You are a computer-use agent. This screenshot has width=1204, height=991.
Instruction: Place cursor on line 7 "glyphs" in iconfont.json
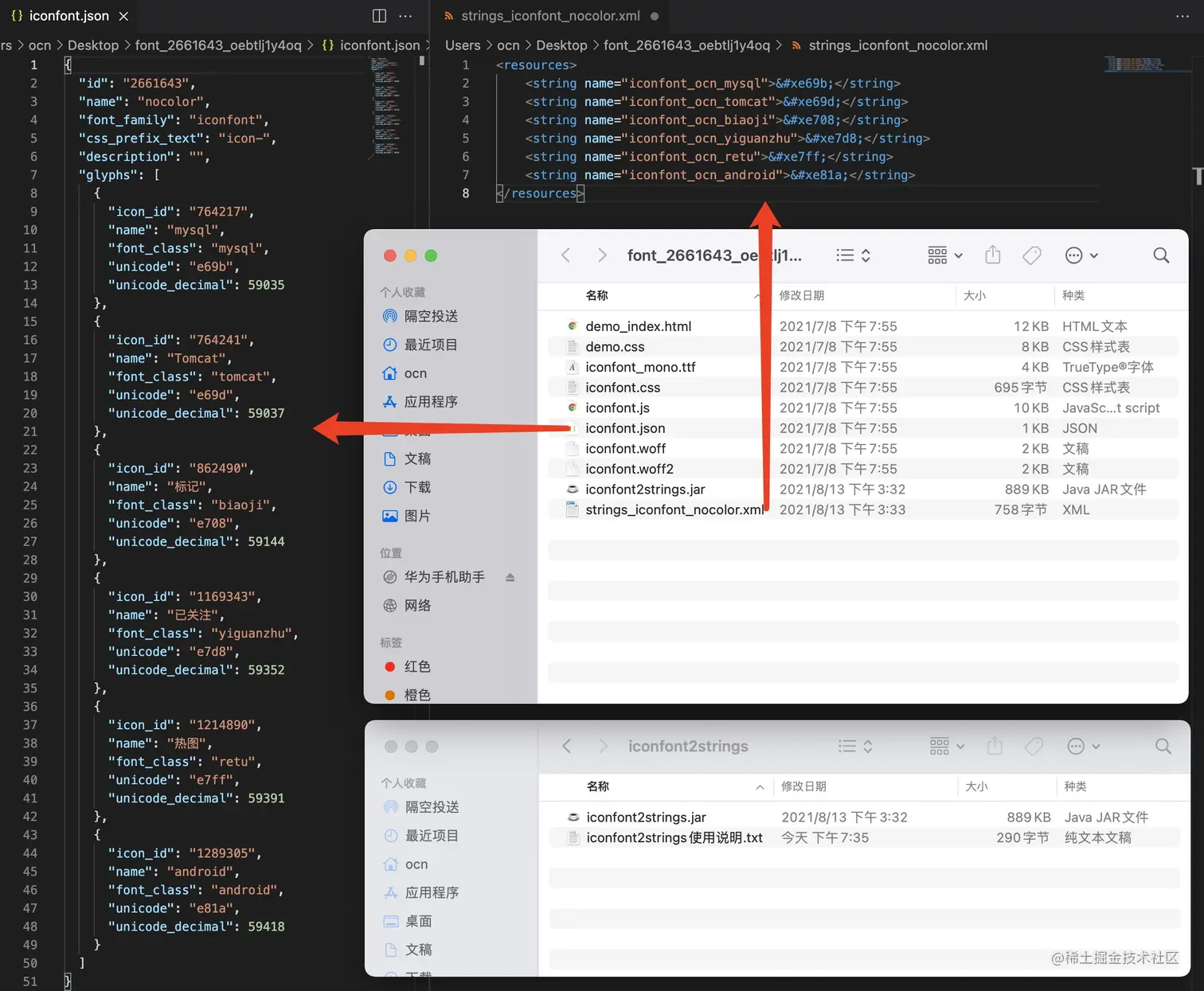pyautogui.click(x=119, y=175)
